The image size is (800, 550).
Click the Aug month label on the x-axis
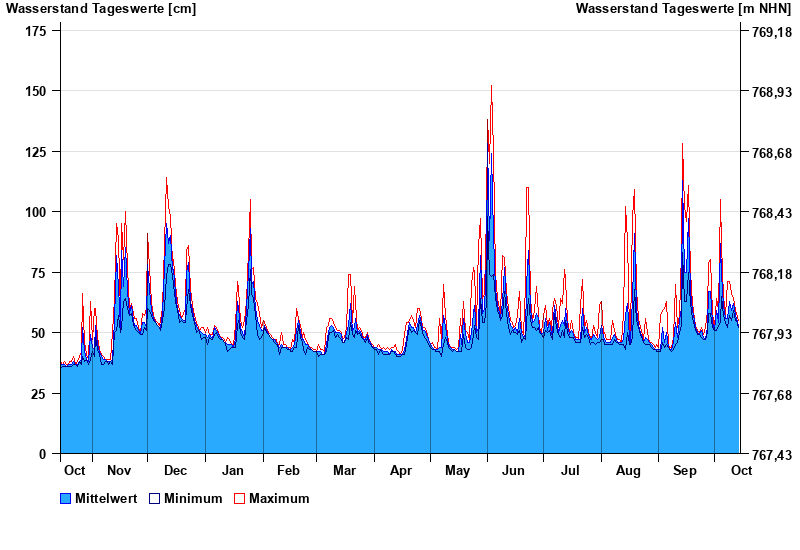tap(628, 470)
